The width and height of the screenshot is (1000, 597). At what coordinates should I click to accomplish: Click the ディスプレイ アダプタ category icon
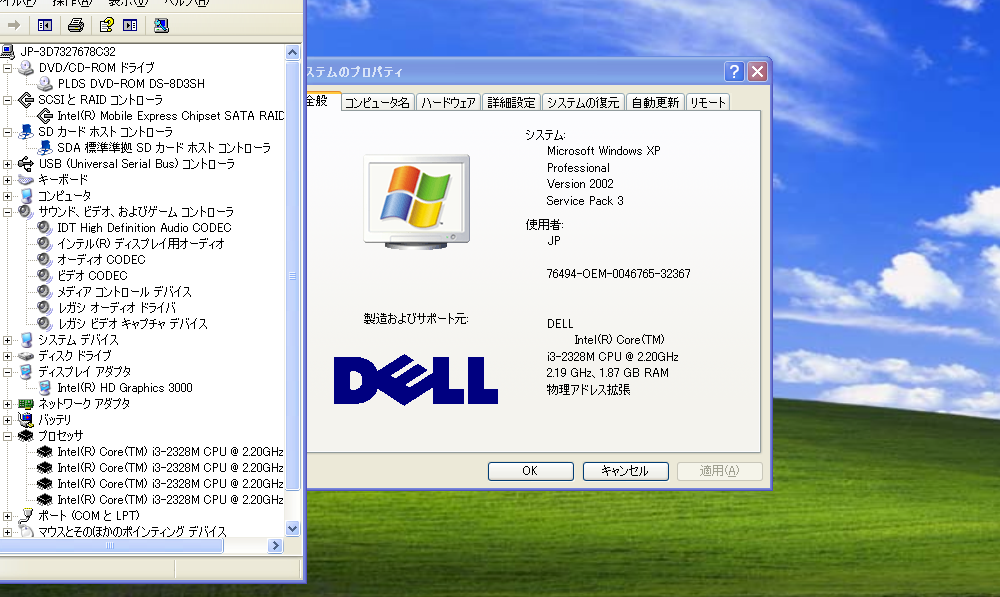pyautogui.click(x=26, y=371)
